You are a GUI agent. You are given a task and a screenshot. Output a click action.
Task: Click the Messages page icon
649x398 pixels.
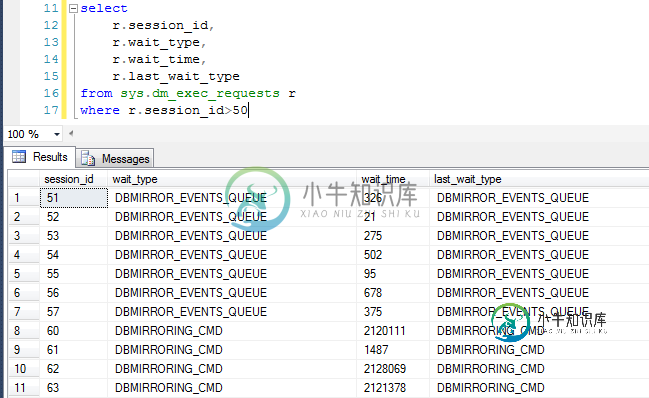pos(88,158)
